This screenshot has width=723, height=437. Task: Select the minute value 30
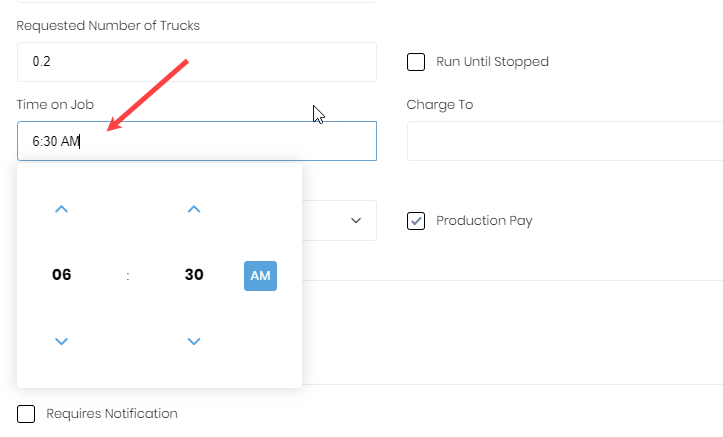(x=194, y=275)
